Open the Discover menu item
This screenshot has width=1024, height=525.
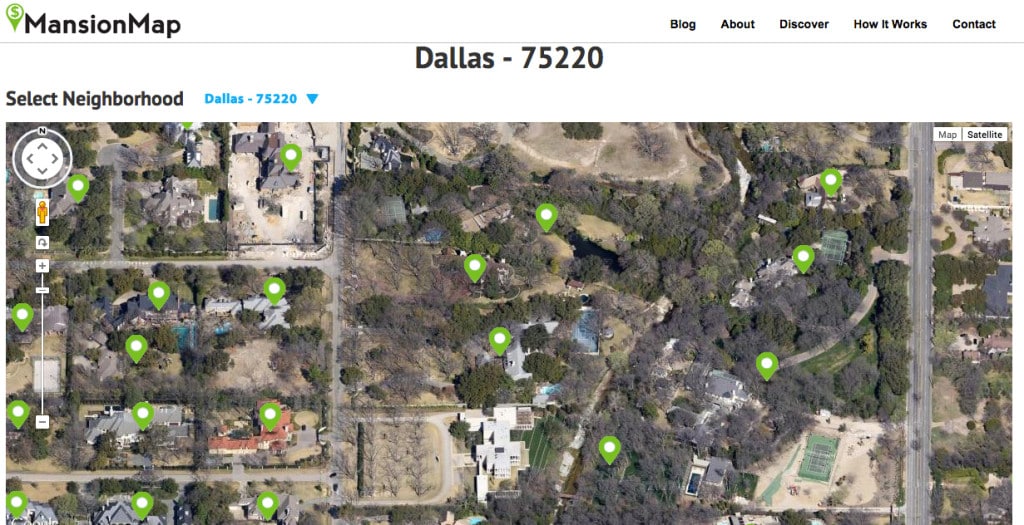point(804,24)
